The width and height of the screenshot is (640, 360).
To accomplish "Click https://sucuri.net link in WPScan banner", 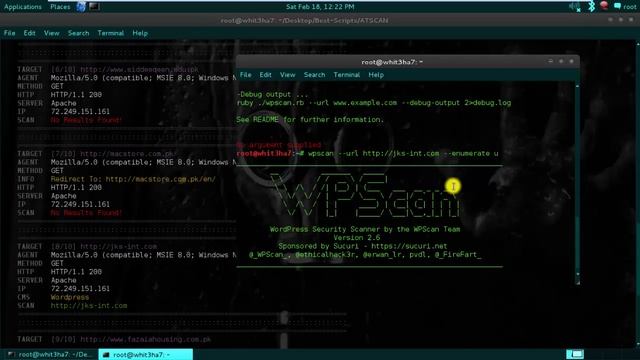I will (x=409, y=246).
